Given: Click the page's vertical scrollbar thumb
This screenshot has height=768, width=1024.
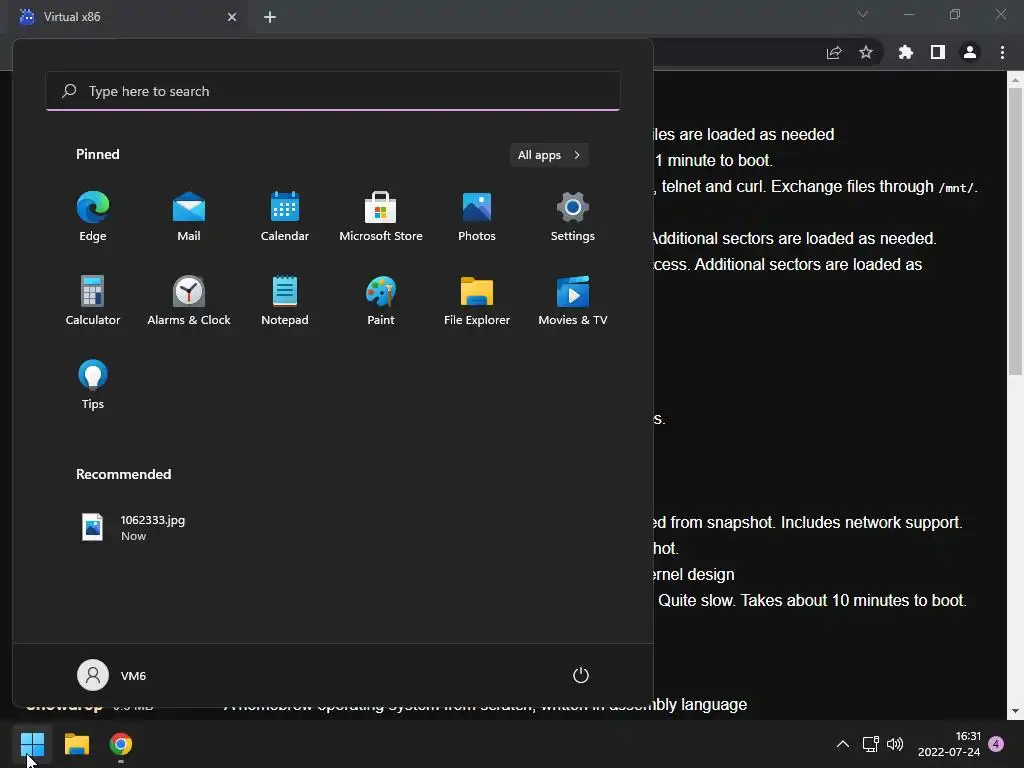Looking at the screenshot, I should [x=1015, y=231].
